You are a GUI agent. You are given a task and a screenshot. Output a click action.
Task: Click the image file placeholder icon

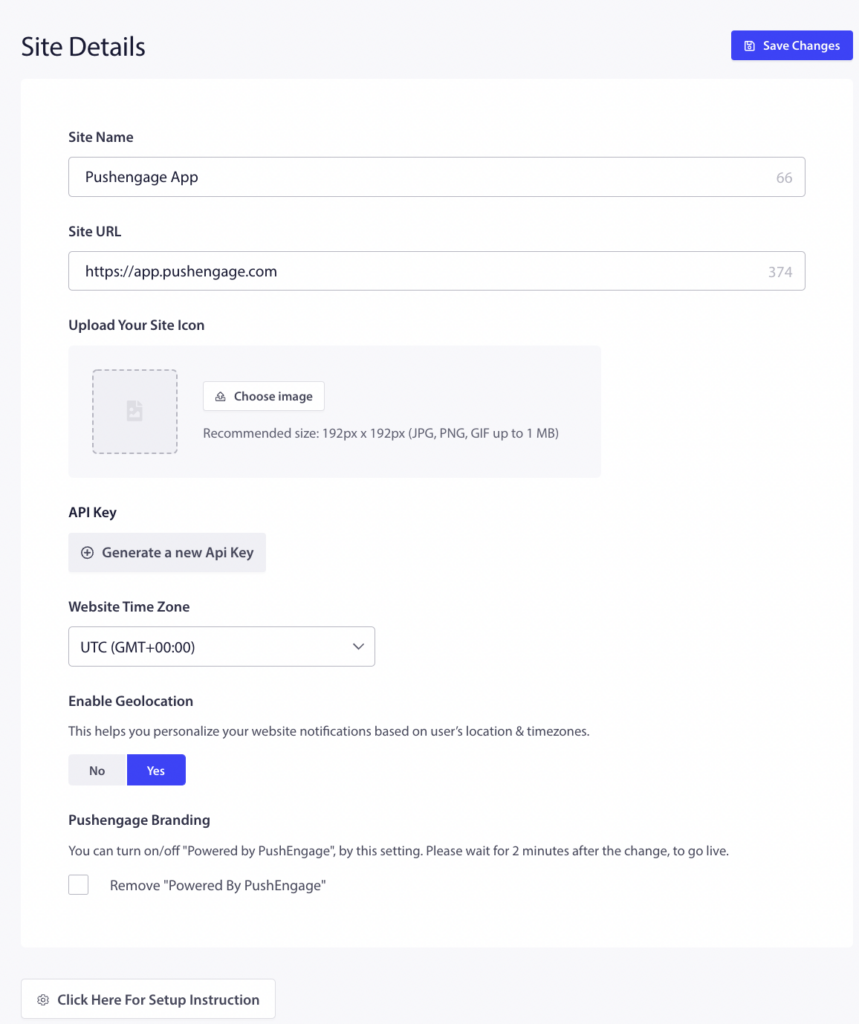coord(135,411)
